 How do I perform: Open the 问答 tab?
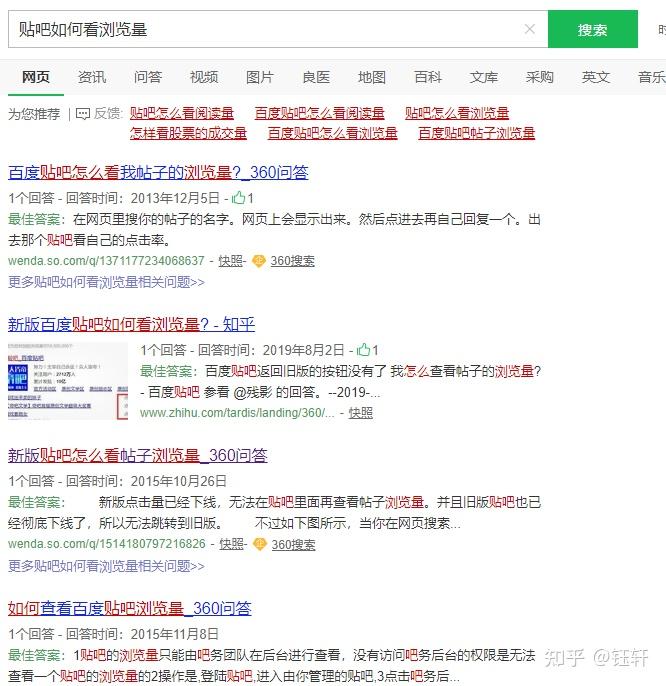tap(148, 77)
